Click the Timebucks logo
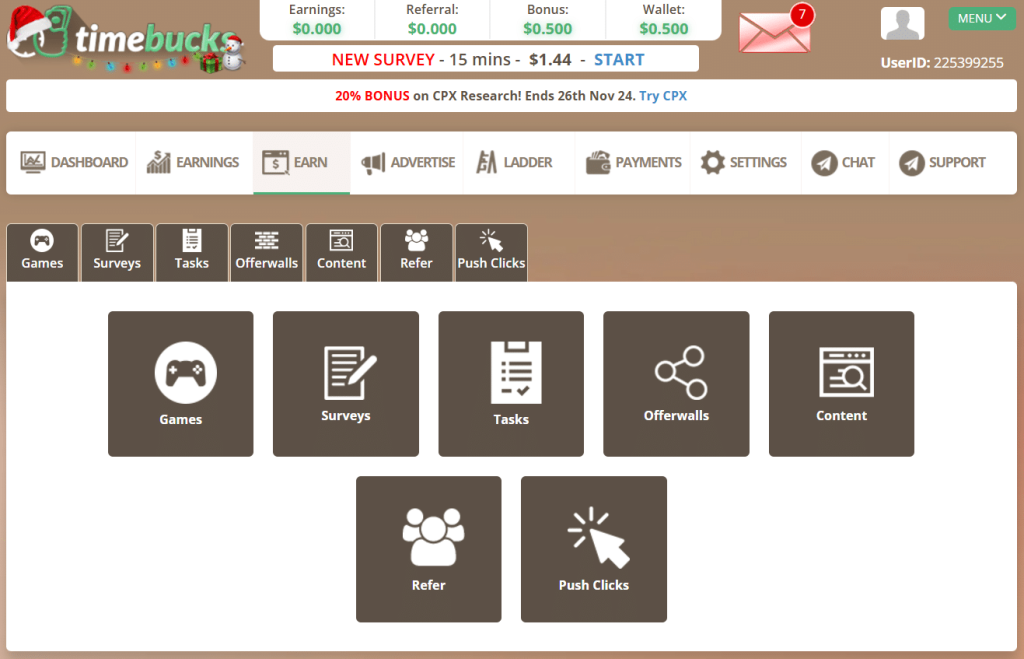This screenshot has height=659, width=1024. coord(125,39)
